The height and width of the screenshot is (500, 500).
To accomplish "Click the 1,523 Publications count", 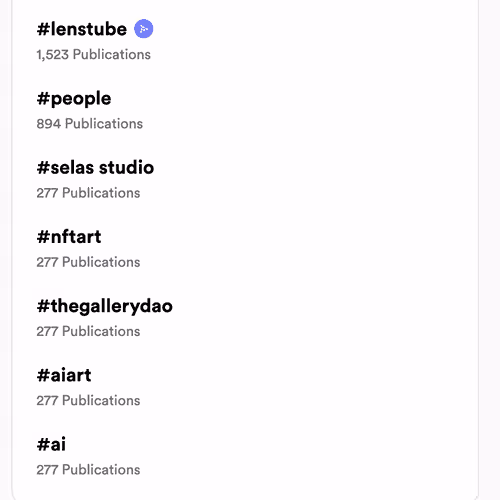I will pos(94,54).
